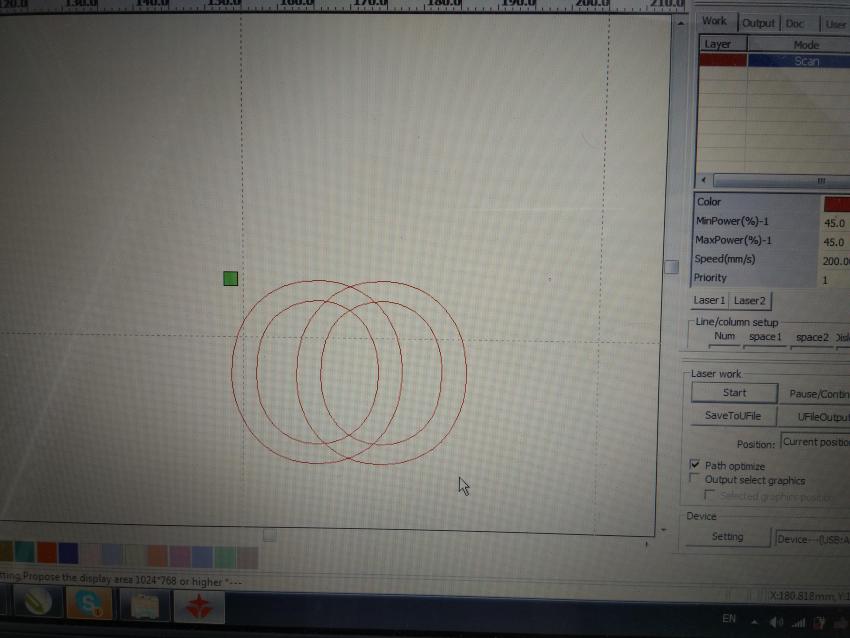The height and width of the screenshot is (638, 850).
Task: Select the red layer row in list
Action: (722, 61)
